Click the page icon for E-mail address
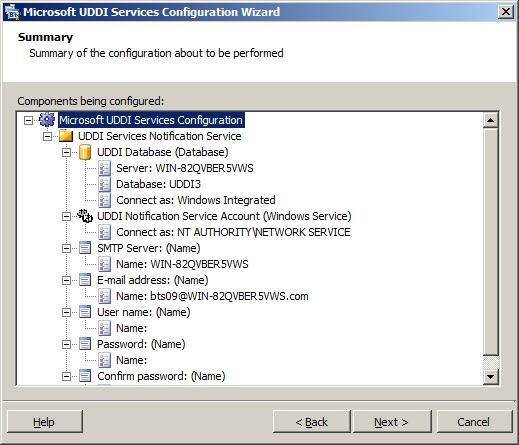Viewport: 519px width, 445px height. [x=85, y=280]
